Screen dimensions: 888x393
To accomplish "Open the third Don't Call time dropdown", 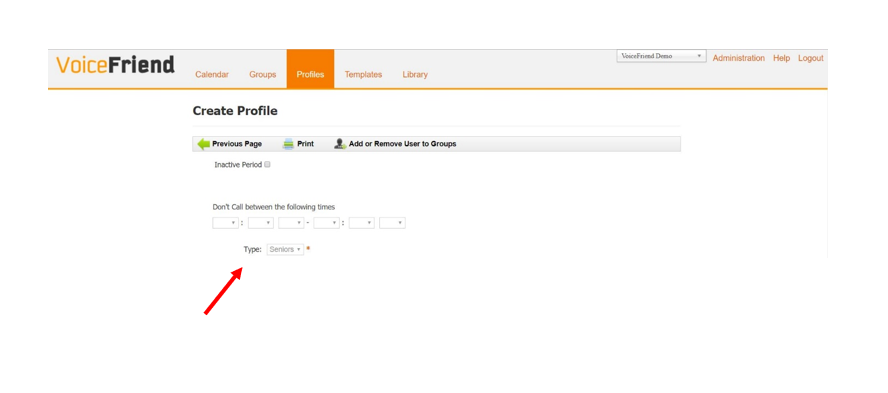I will (291, 223).
